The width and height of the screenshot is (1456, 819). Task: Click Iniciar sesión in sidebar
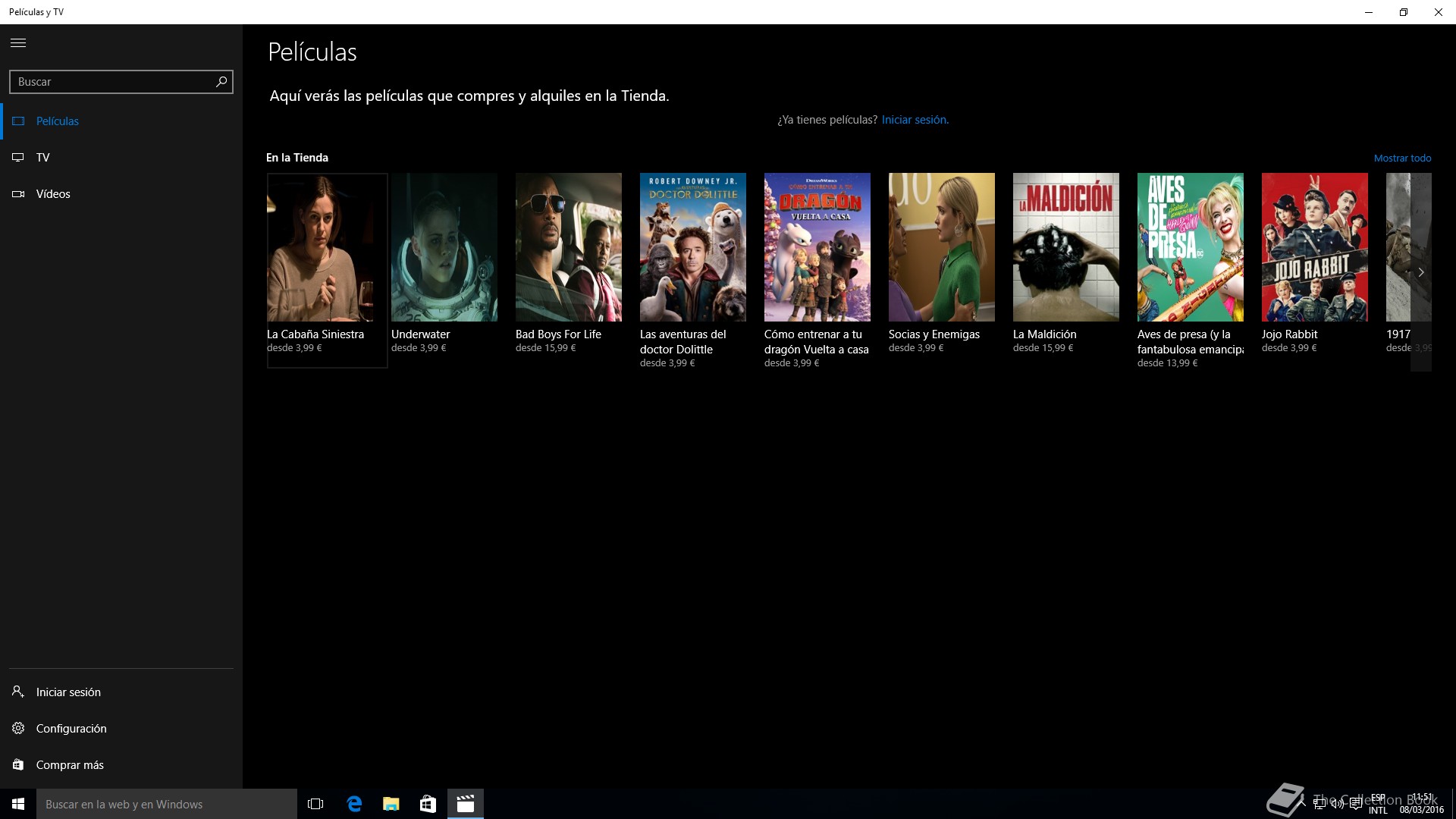[121, 692]
